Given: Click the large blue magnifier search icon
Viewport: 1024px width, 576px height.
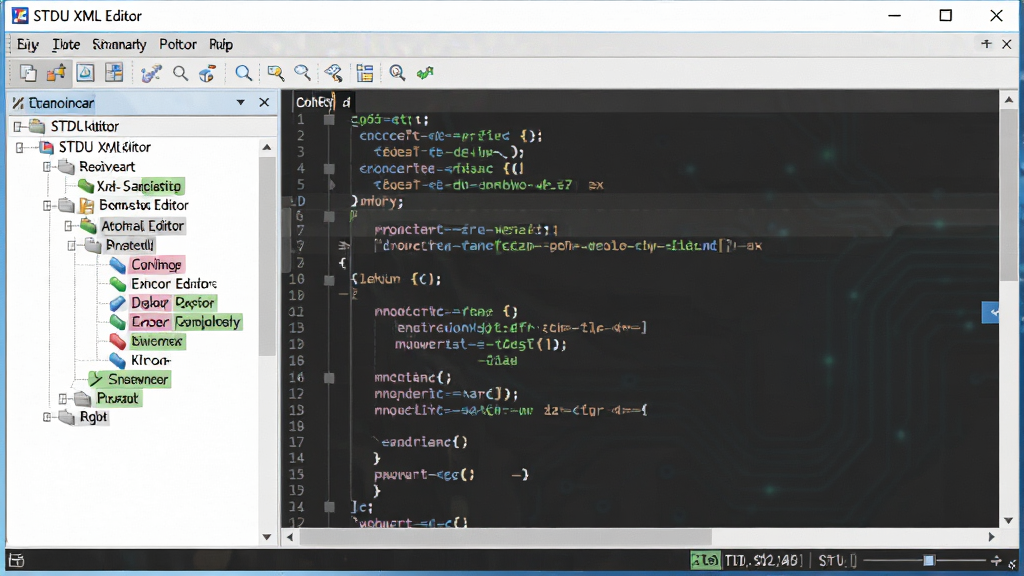Looking at the screenshot, I should pyautogui.click(x=243, y=73).
